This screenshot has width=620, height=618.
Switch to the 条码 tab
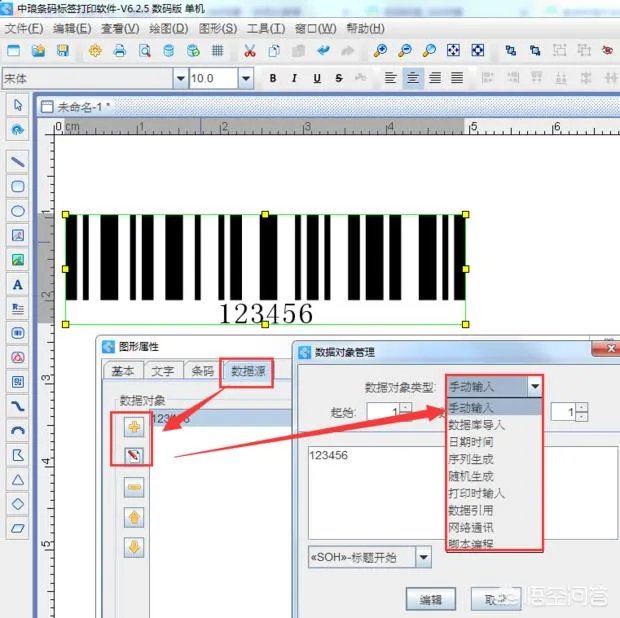[x=202, y=371]
